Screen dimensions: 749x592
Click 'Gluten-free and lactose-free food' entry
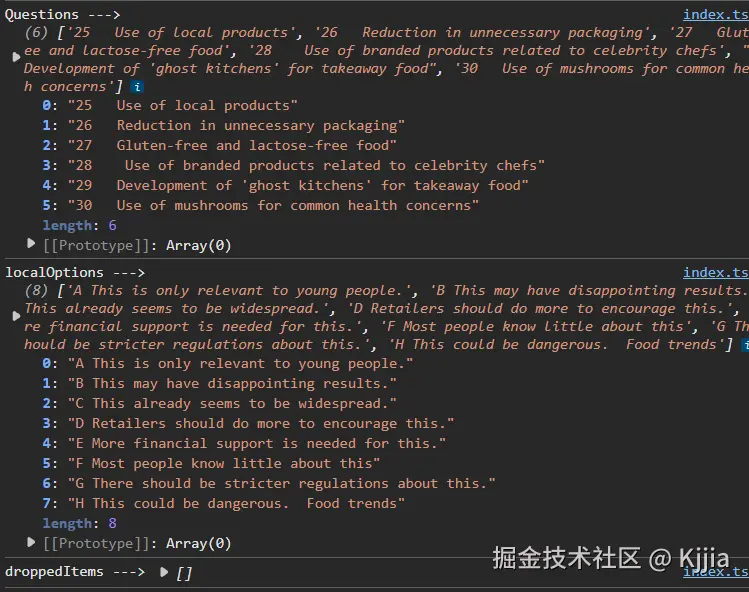[232, 145]
